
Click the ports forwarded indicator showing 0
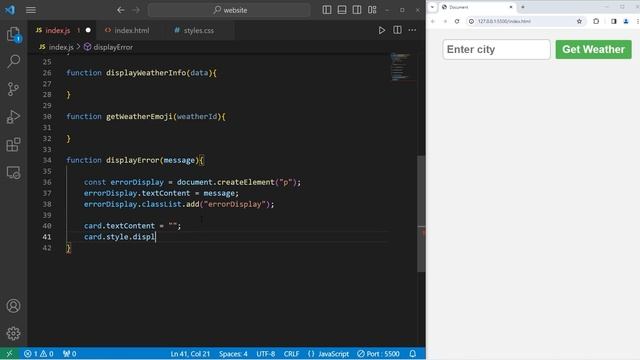[69, 354]
